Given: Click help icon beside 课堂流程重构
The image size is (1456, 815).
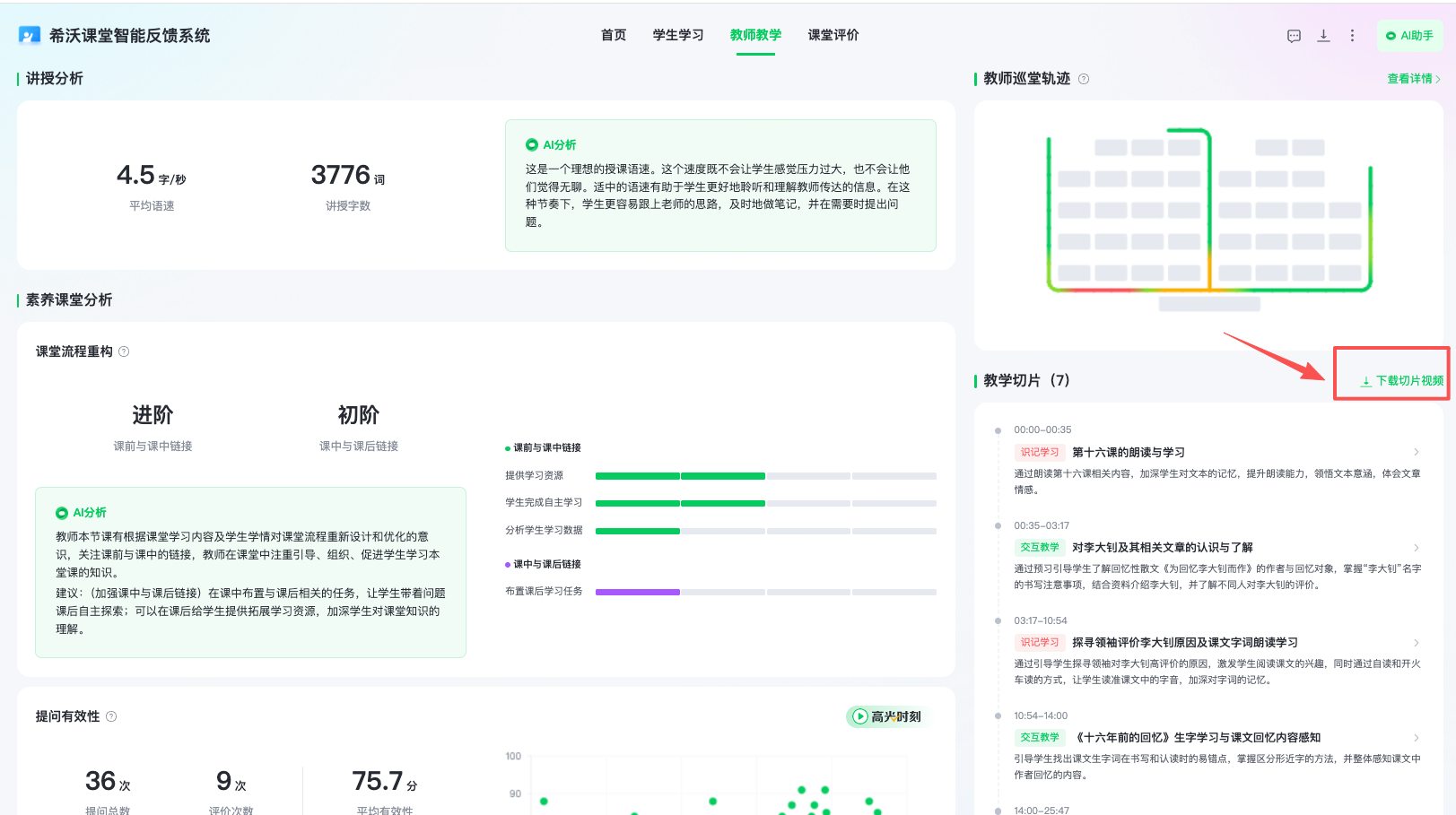Looking at the screenshot, I should (x=124, y=351).
